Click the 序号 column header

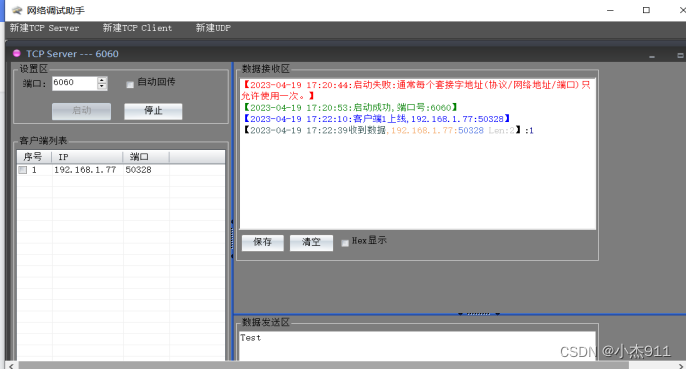[x=34, y=157]
